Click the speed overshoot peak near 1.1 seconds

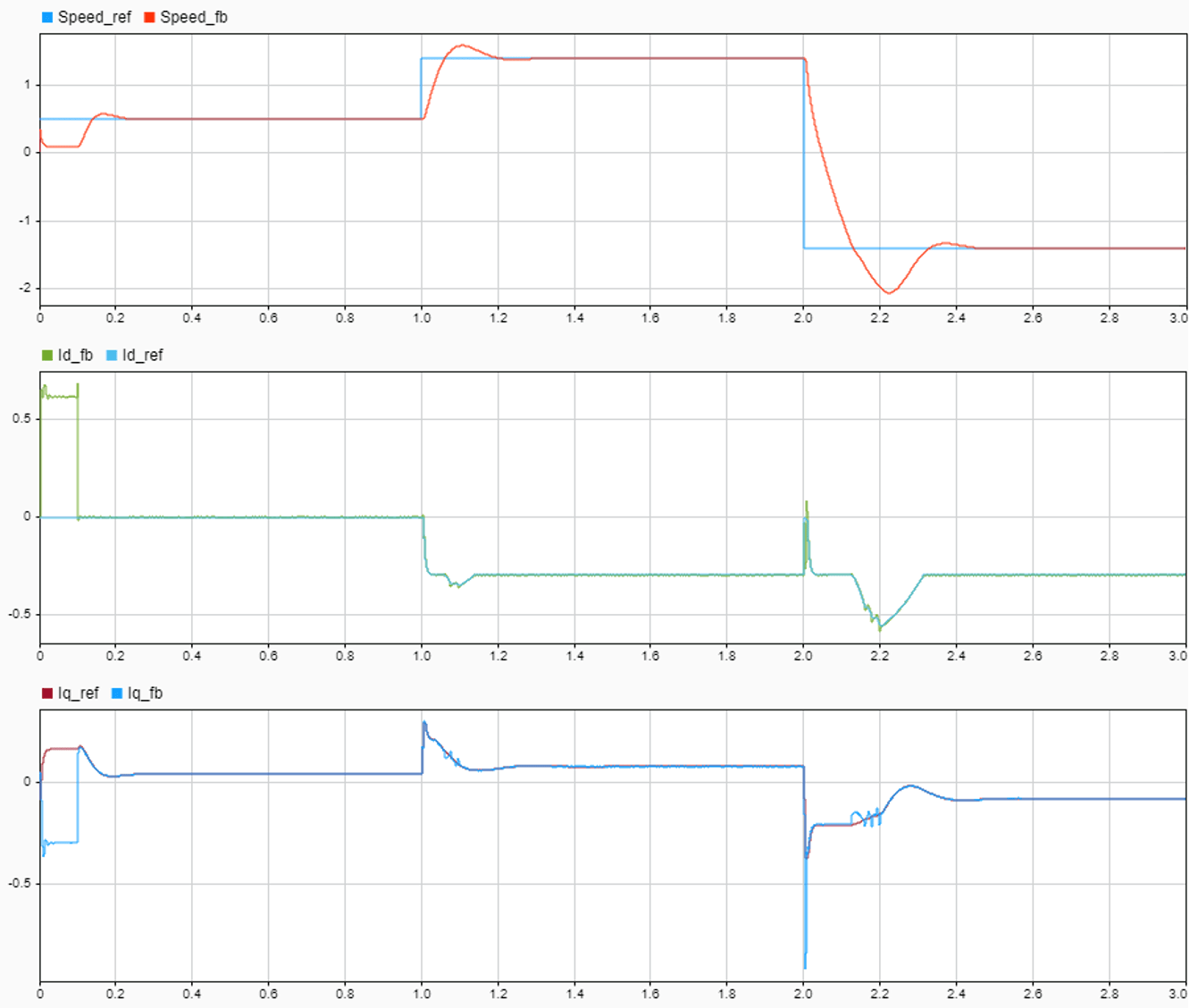[x=461, y=45]
